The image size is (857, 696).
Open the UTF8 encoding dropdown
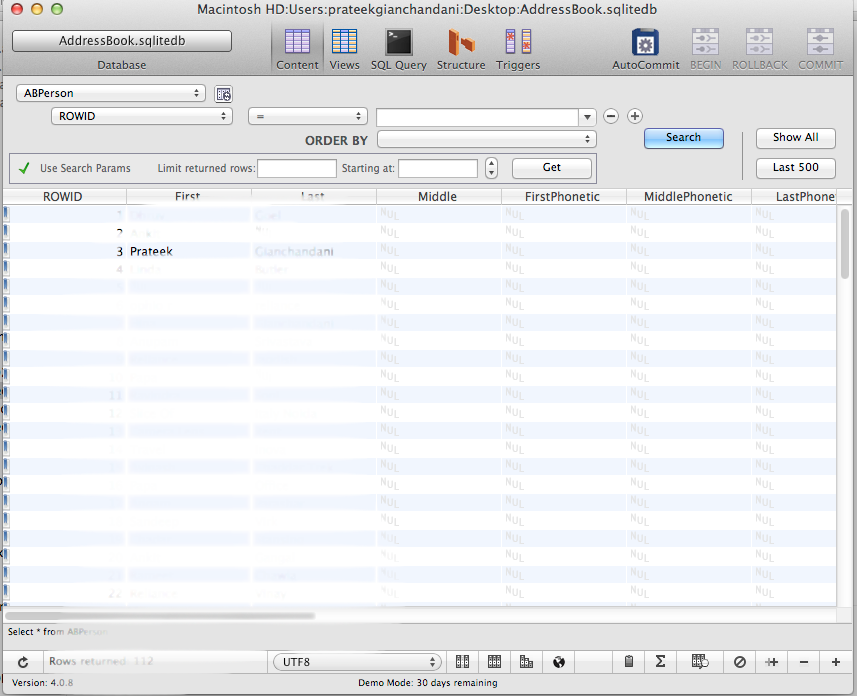coord(357,662)
